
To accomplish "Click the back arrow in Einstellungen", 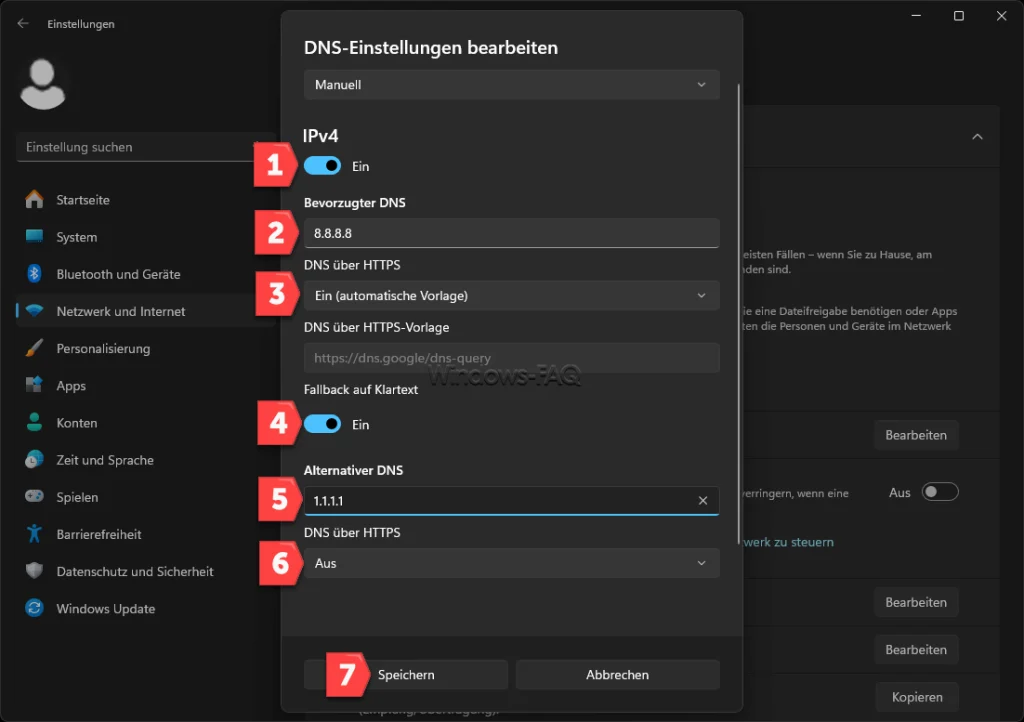I will click(x=23, y=24).
